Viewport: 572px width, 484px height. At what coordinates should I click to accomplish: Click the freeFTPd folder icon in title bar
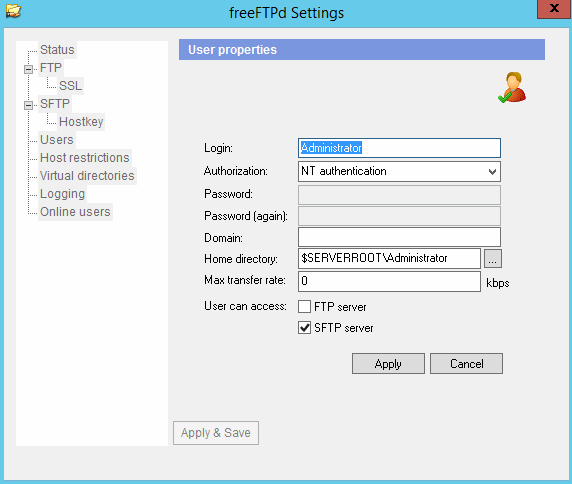13,11
